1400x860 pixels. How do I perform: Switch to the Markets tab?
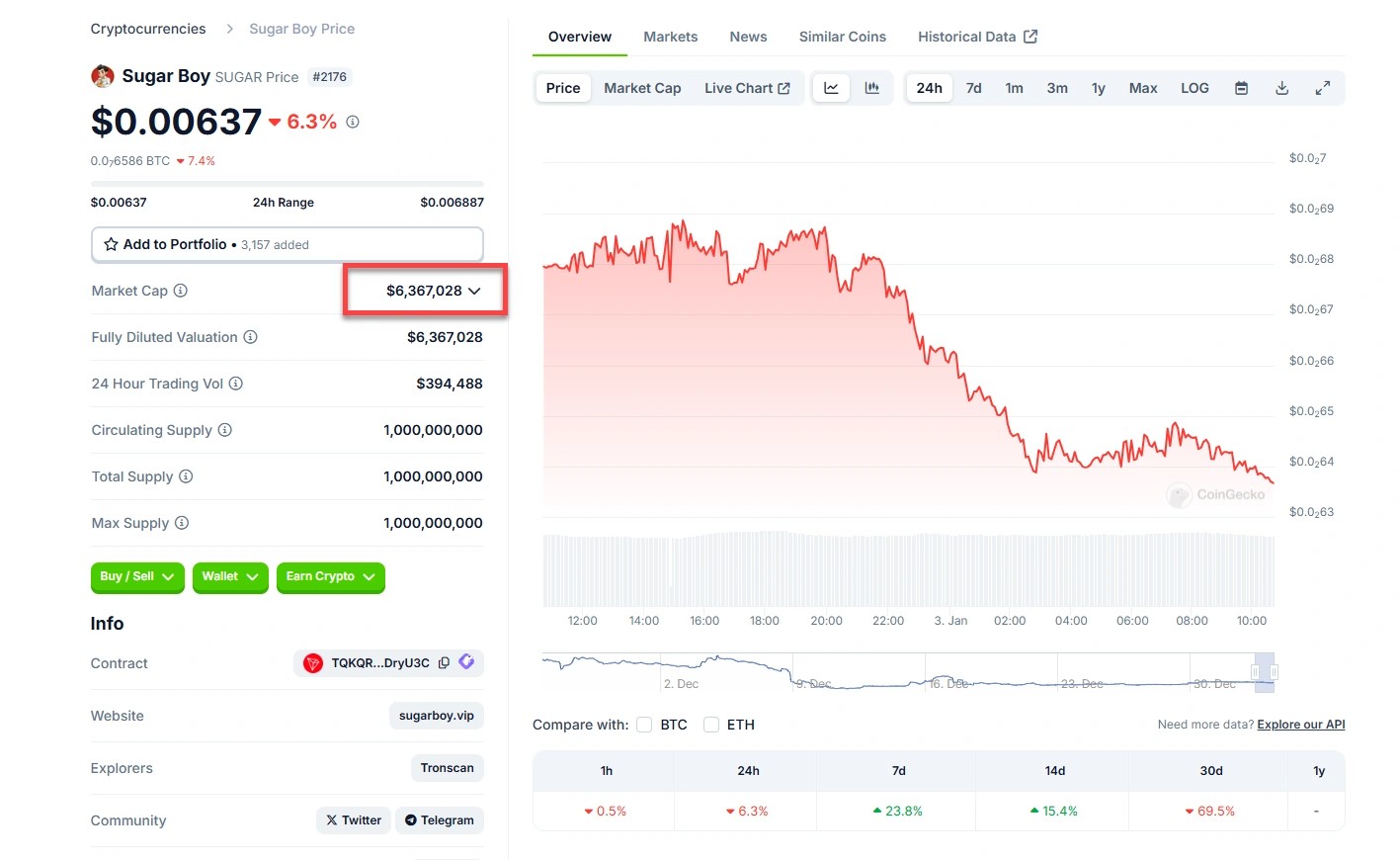(670, 37)
